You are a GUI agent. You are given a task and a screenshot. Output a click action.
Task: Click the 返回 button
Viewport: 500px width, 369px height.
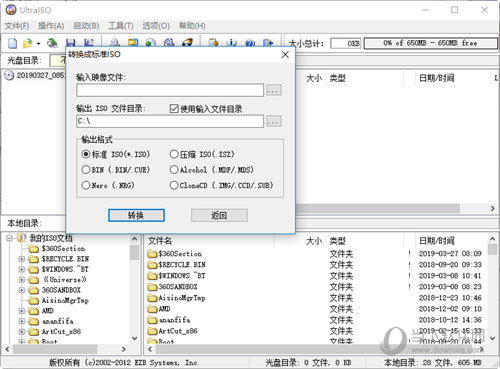(219, 215)
